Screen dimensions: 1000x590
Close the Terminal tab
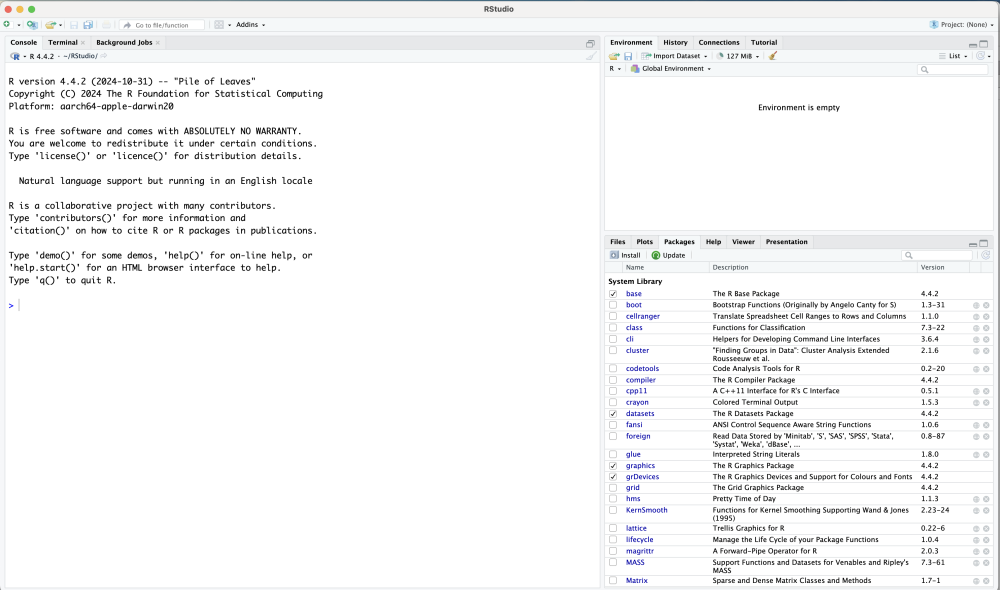(83, 43)
